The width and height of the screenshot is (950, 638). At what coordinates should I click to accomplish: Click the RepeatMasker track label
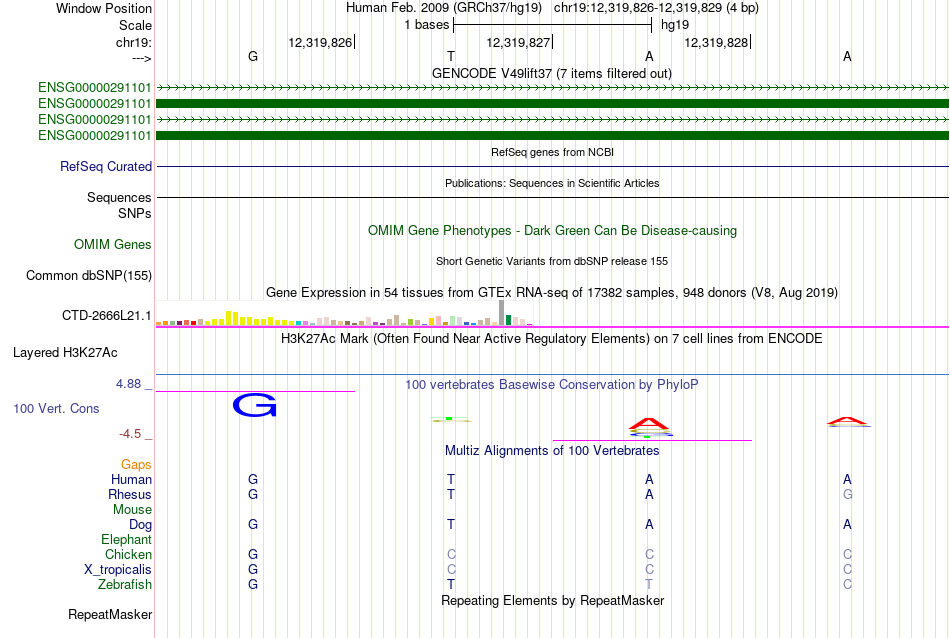pyautogui.click(x=110, y=614)
